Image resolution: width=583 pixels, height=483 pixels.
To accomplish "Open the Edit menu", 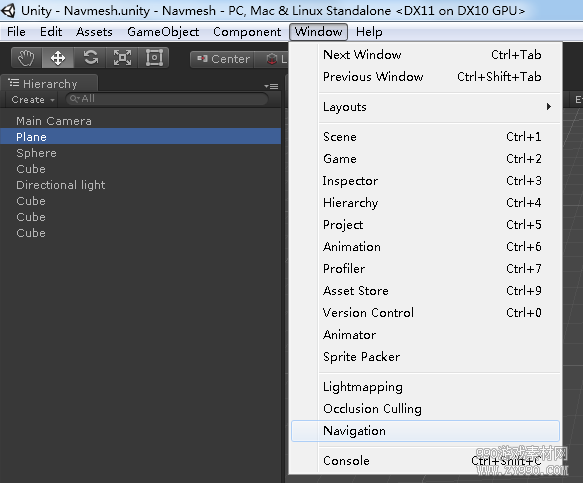I will 51,32.
